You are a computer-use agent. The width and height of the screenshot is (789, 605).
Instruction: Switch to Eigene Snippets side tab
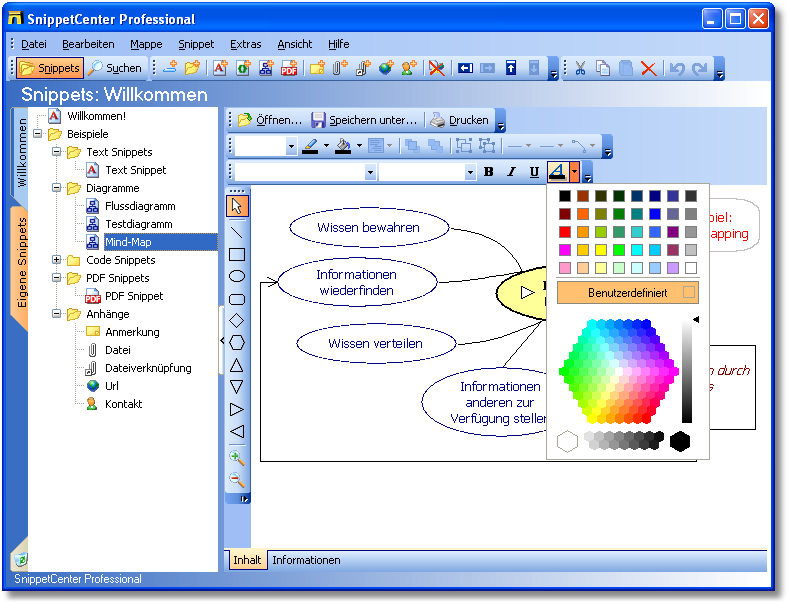coord(21,262)
